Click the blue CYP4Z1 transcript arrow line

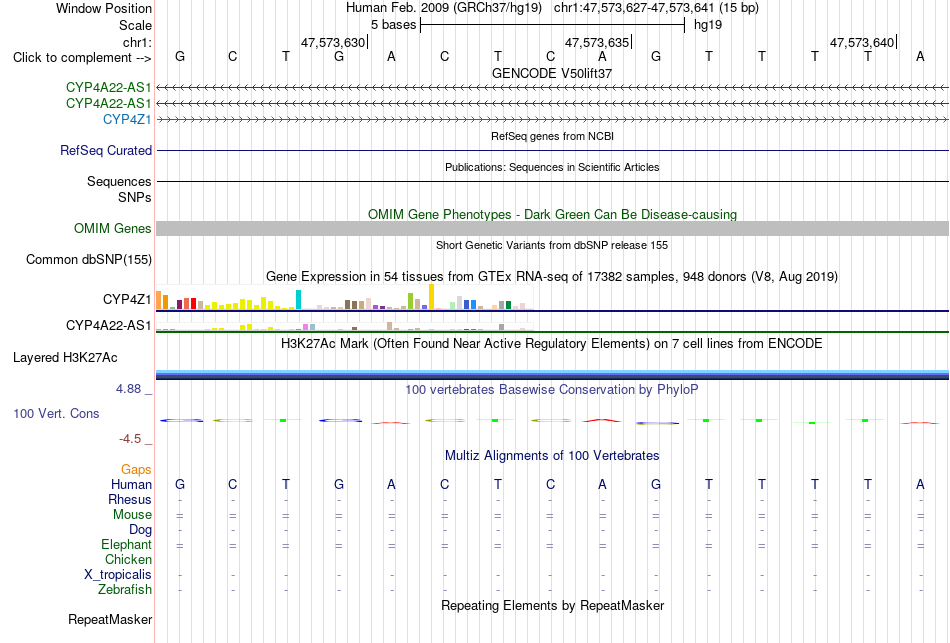point(553,120)
